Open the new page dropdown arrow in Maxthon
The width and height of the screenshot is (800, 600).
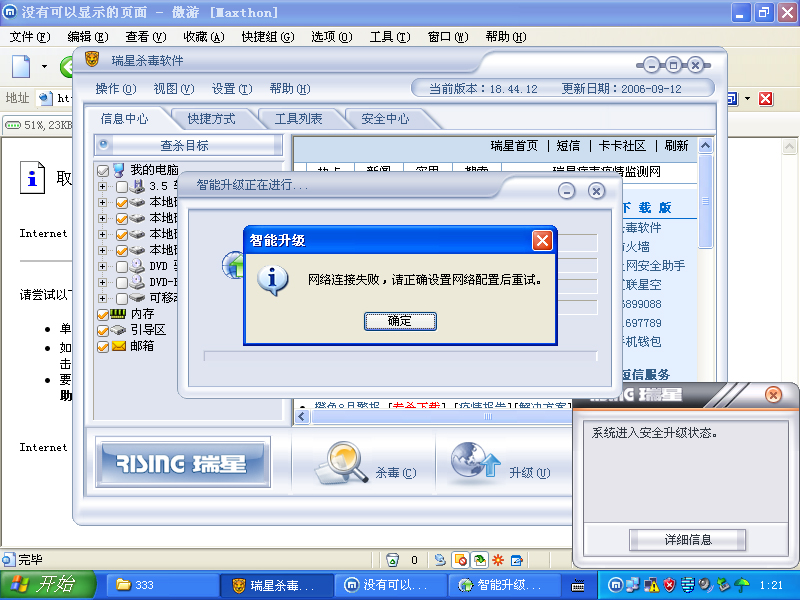[44, 66]
